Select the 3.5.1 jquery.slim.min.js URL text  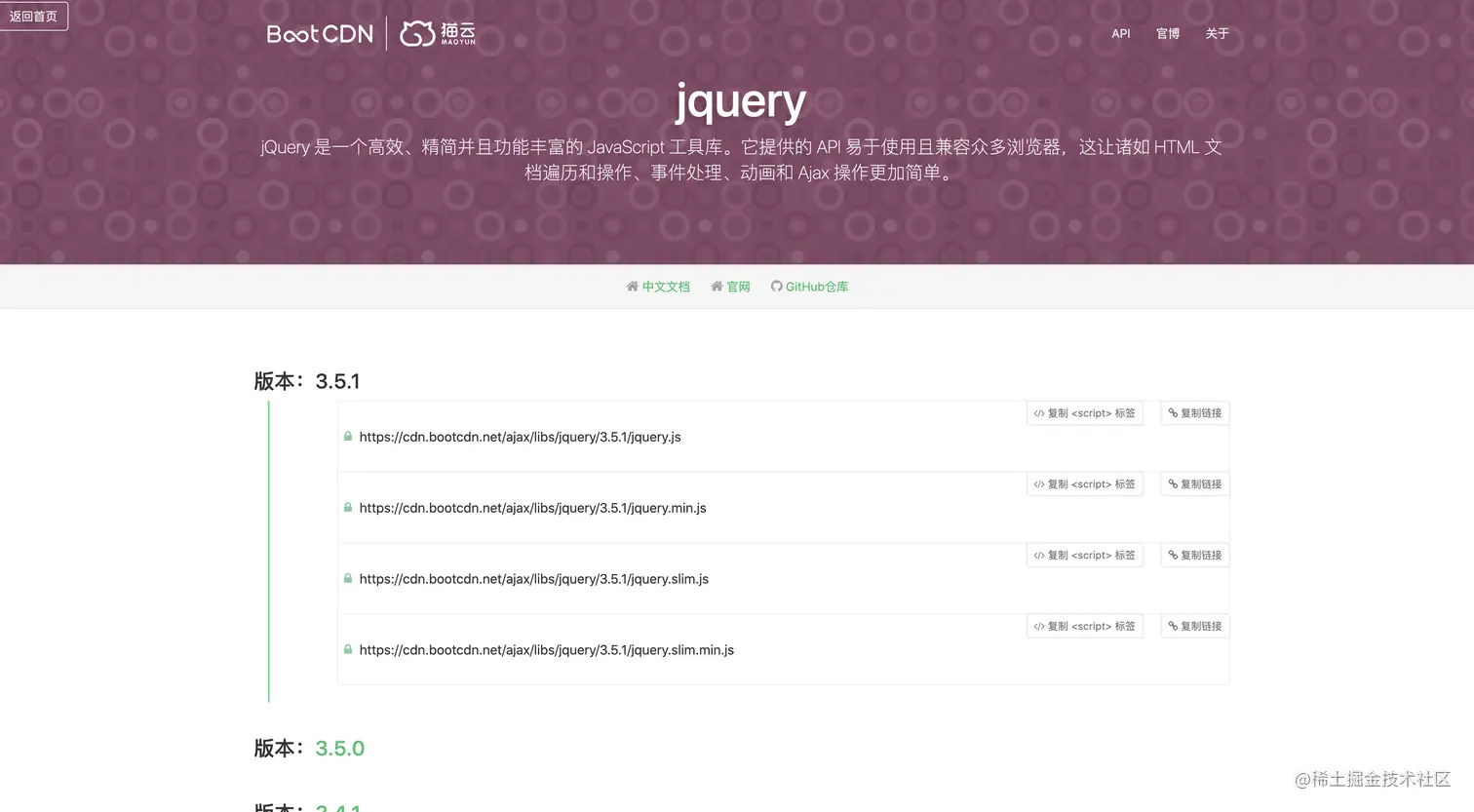(x=546, y=650)
